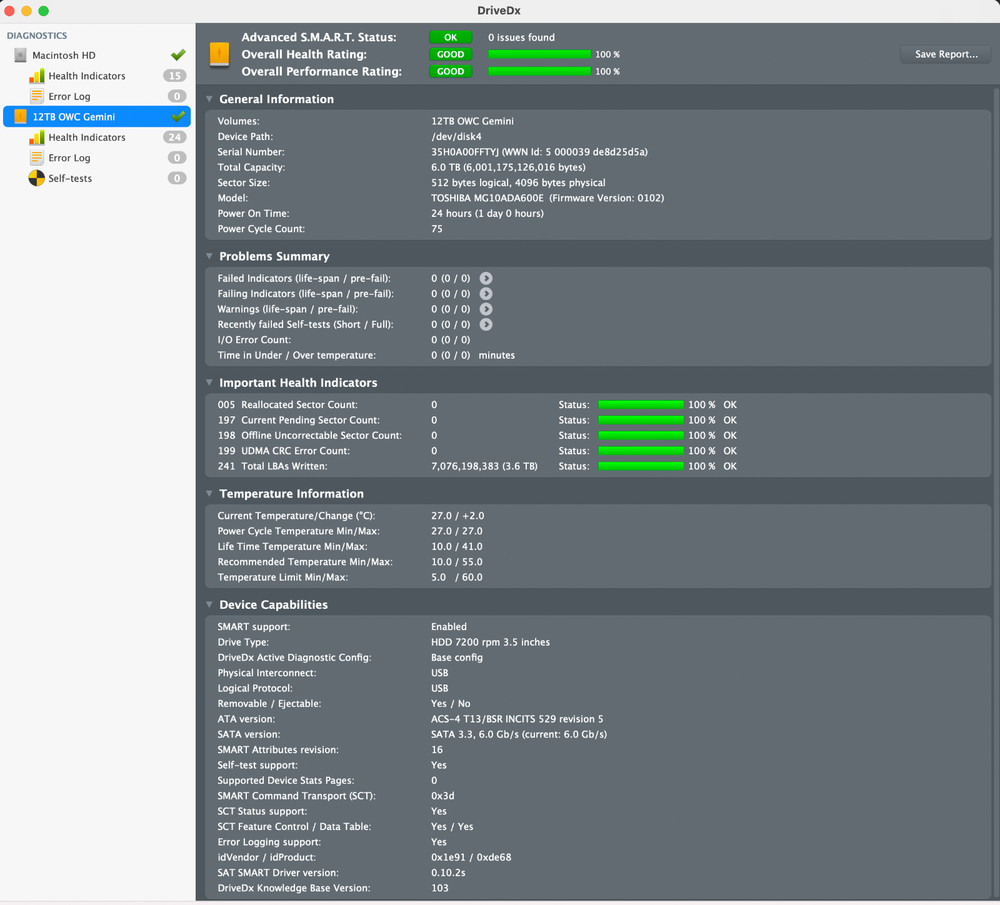Click the orange 12TB OWC Gemini drive icon
Image resolution: width=1000 pixels, height=905 pixels.
[x=20, y=117]
